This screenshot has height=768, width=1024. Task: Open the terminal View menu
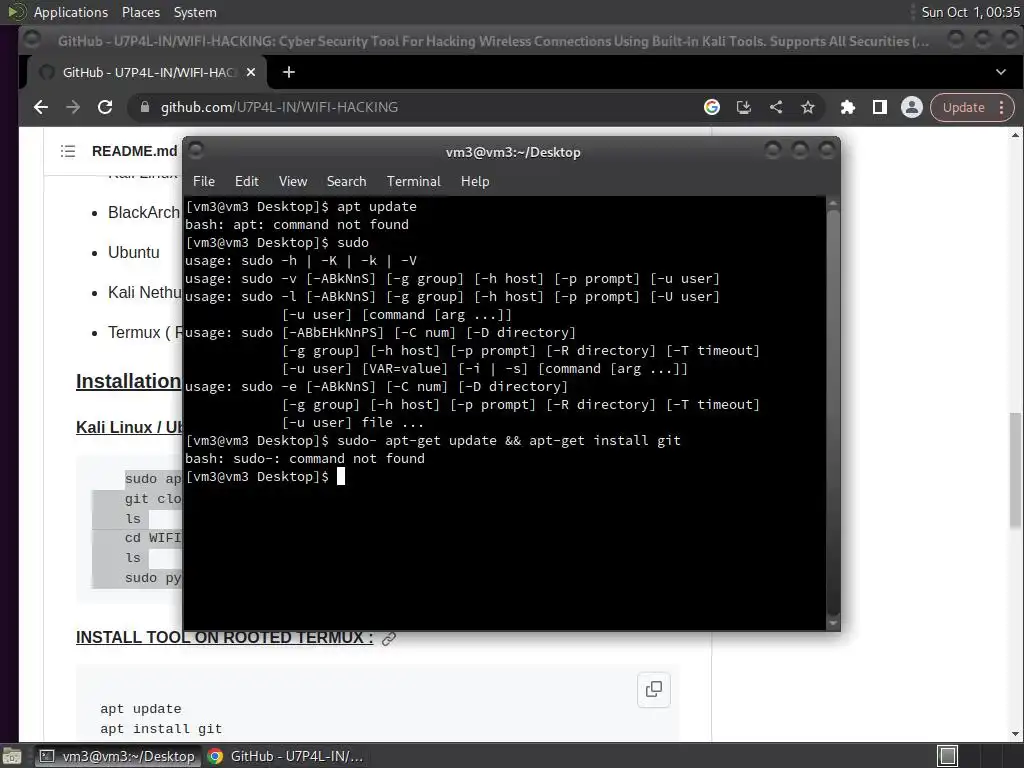tap(293, 182)
